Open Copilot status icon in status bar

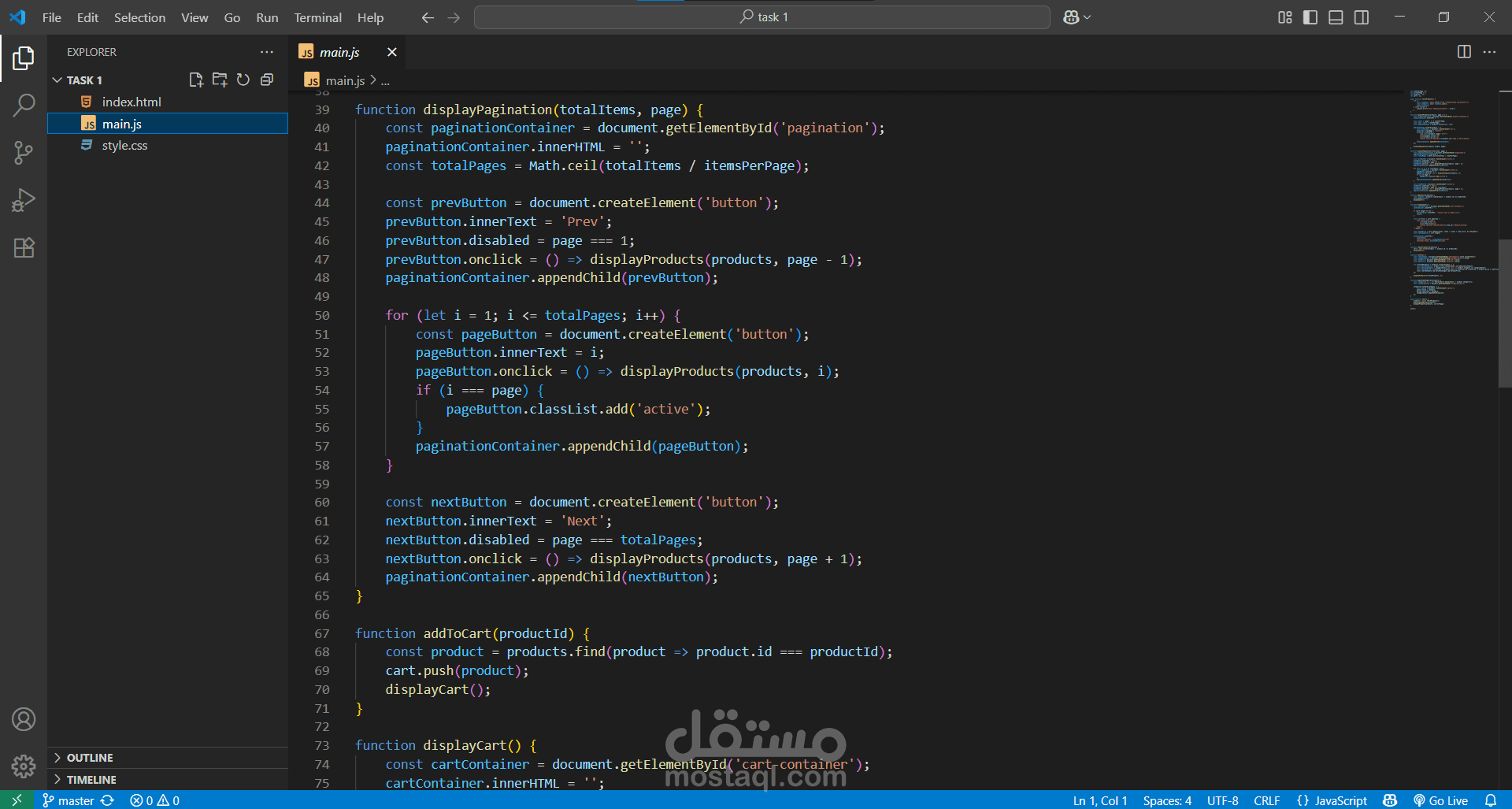point(1390,800)
